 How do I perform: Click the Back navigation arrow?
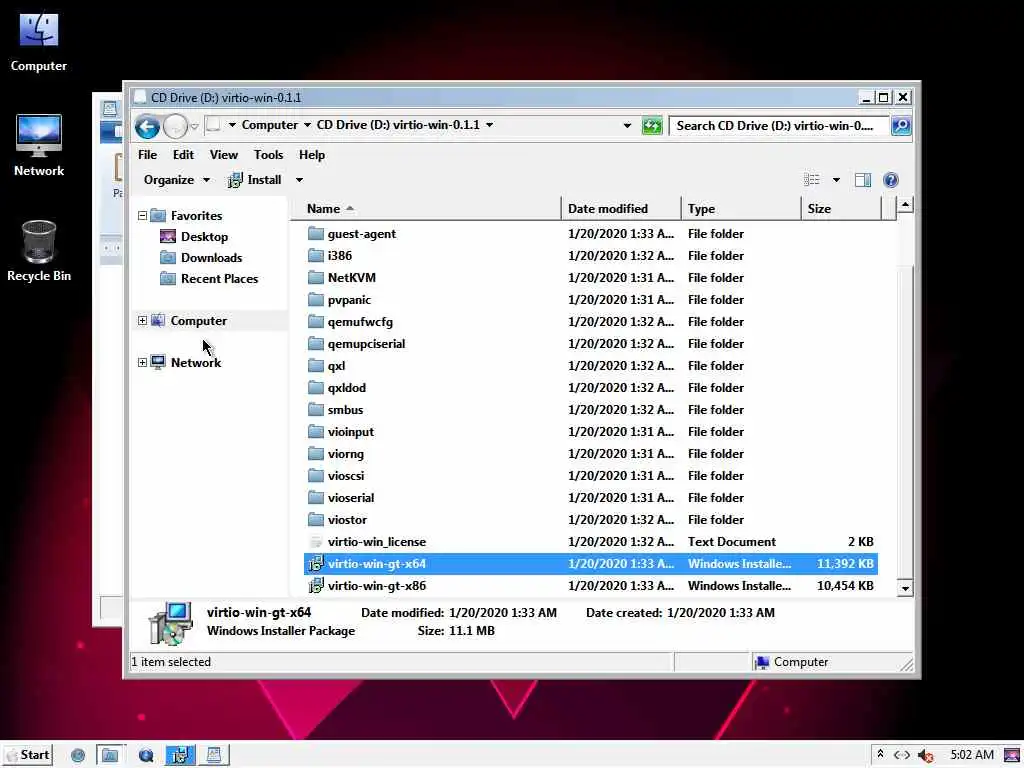(x=148, y=126)
